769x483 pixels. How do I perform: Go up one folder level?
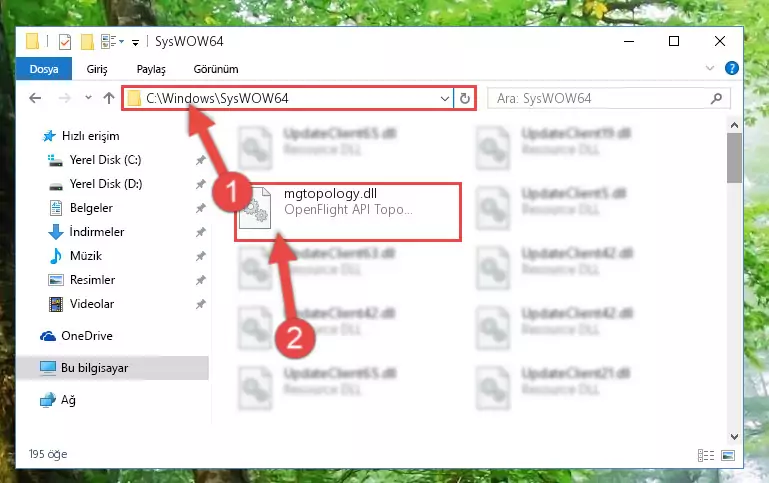click(109, 98)
